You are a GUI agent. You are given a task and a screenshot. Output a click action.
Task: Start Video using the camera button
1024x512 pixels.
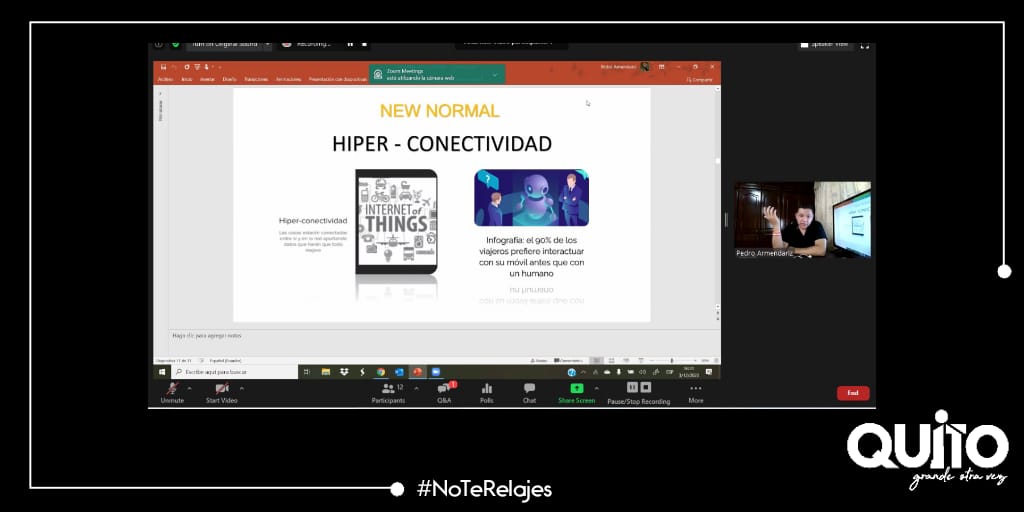point(221,390)
